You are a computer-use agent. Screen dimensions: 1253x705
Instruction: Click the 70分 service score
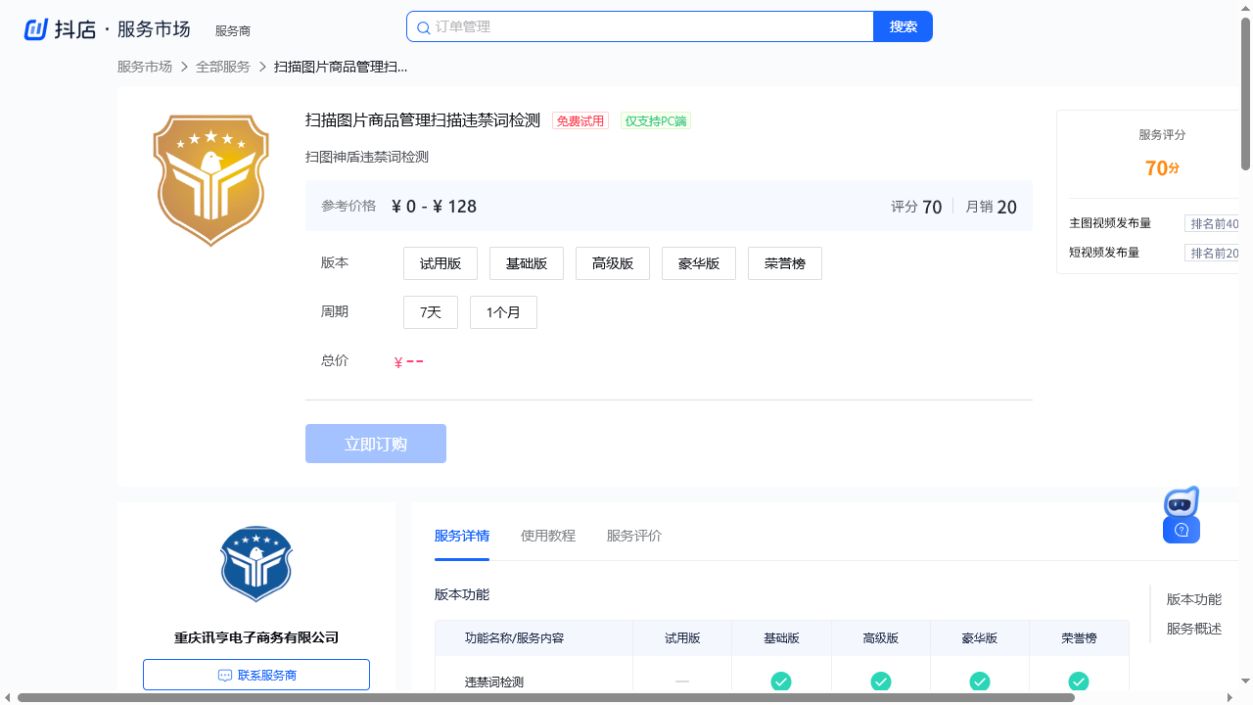(1162, 168)
